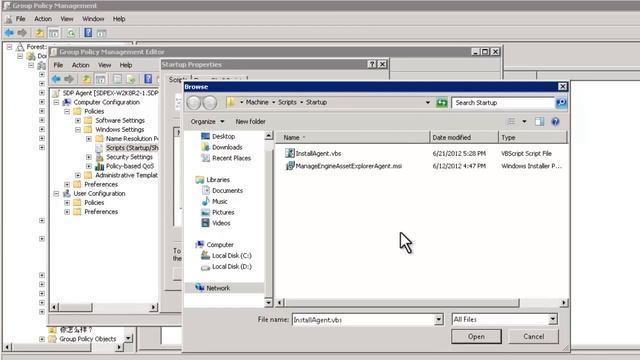Open the Organize dropdown menu
640x360 pixels.
point(207,122)
